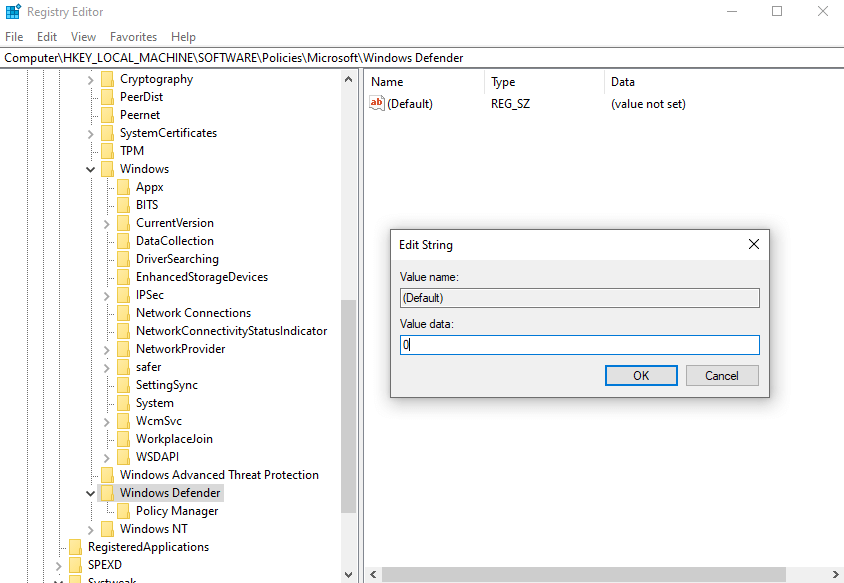The image size is (844, 583).
Task: Click the Cancel button in Edit String dialog
Action: (722, 375)
